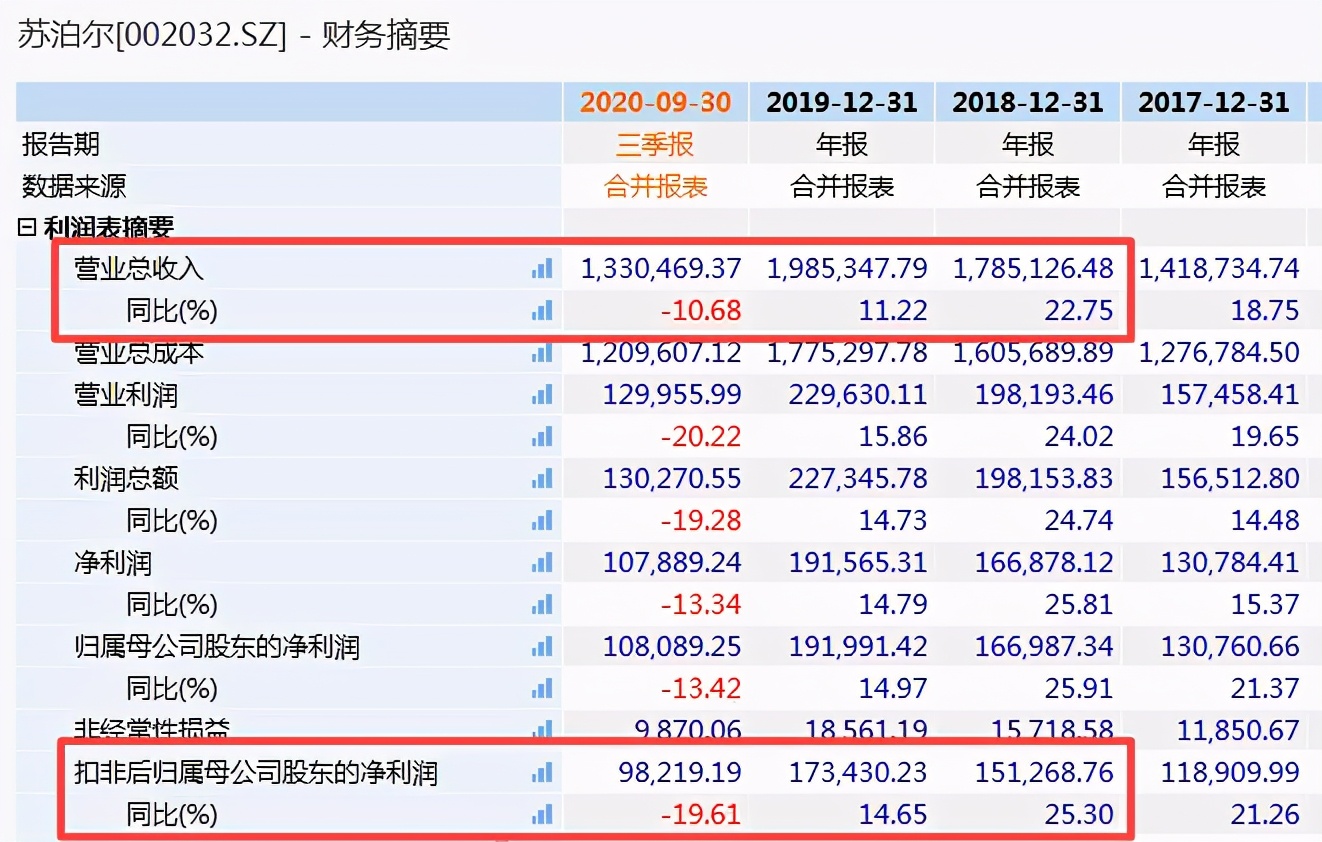Click the revenue value 1,985,347.79

tap(848, 269)
